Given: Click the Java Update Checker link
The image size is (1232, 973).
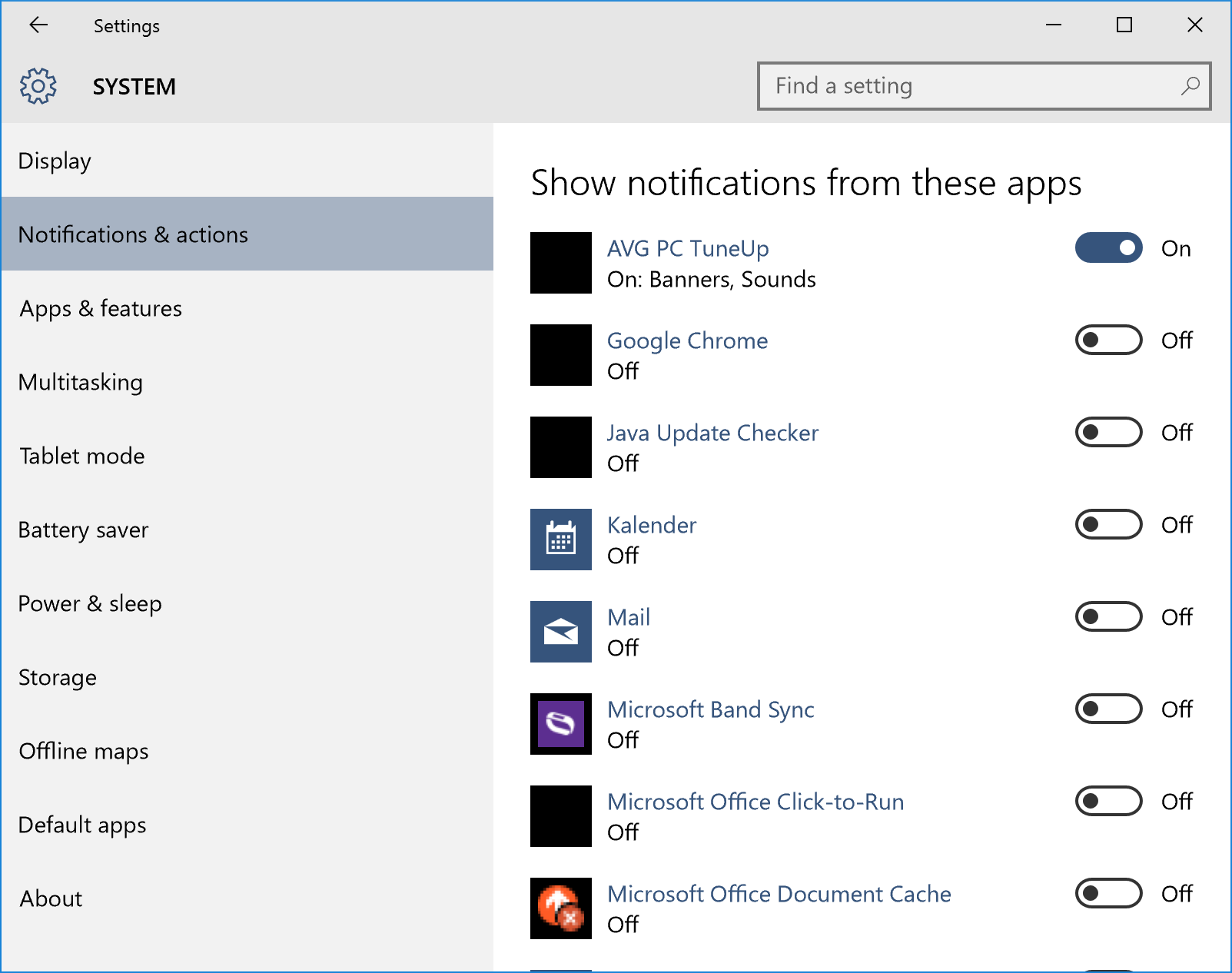Looking at the screenshot, I should tap(712, 433).
